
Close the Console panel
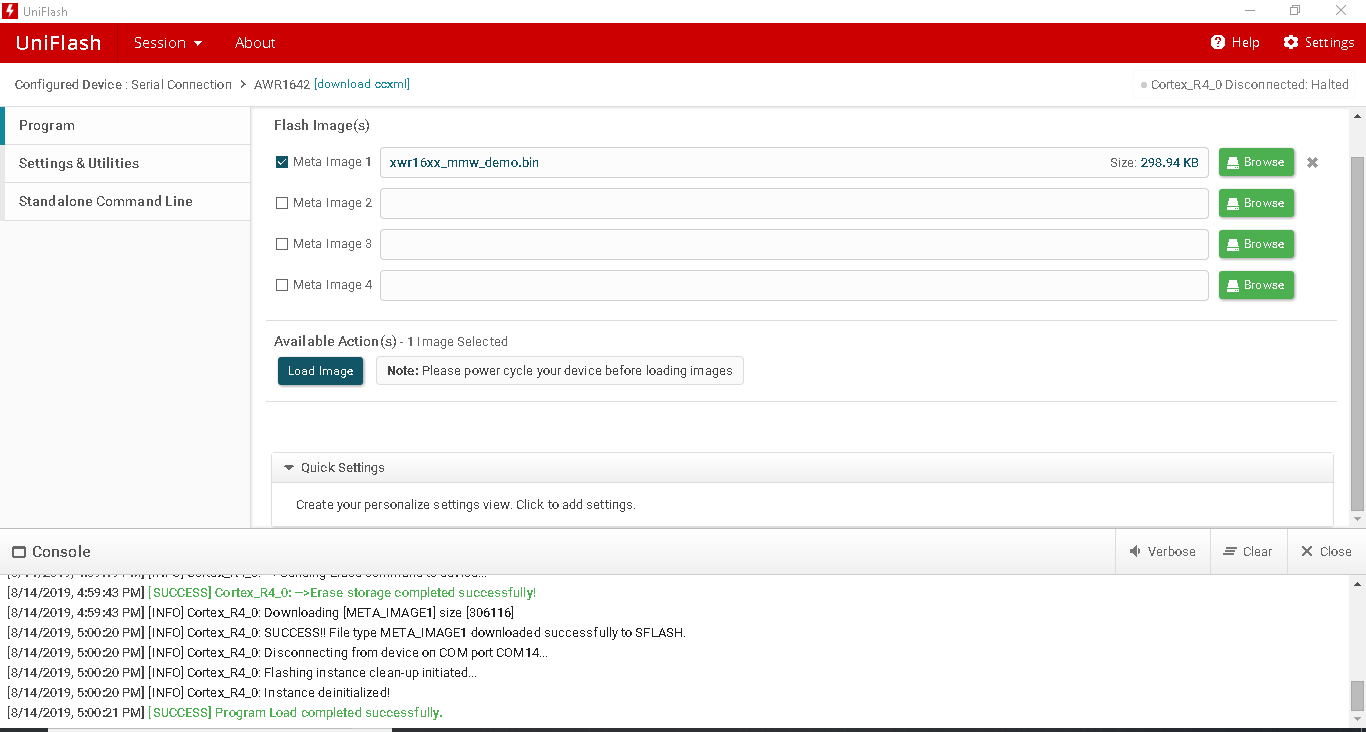[1326, 552]
